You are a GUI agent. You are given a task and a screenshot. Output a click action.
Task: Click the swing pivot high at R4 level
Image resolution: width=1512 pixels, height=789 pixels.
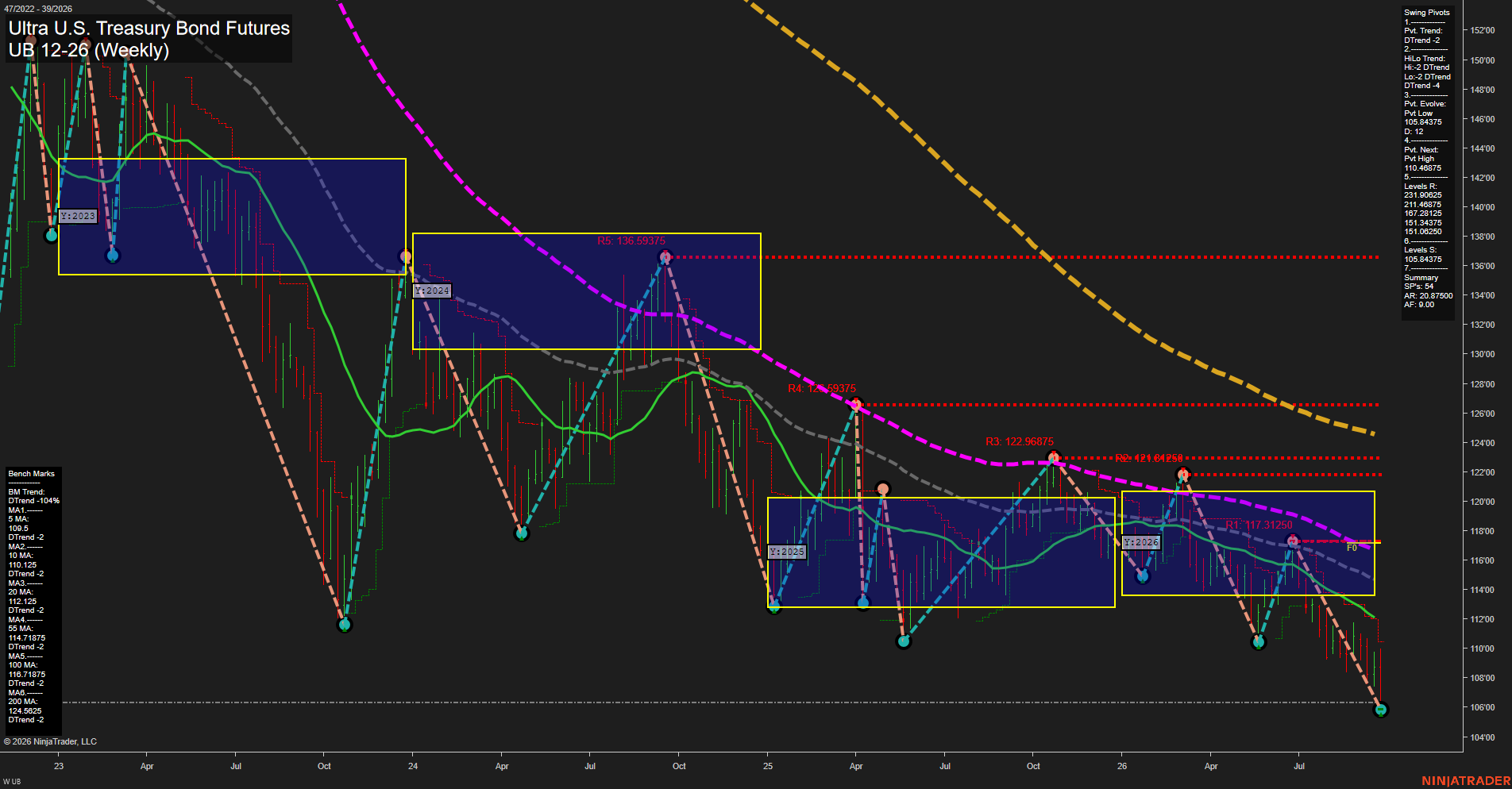pos(855,404)
